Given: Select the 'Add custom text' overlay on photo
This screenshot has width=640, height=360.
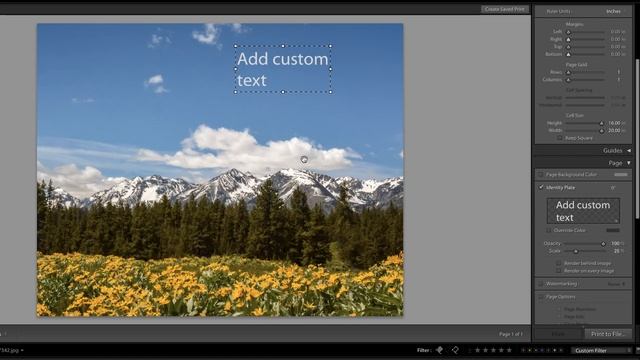Looking at the screenshot, I should point(283,69).
